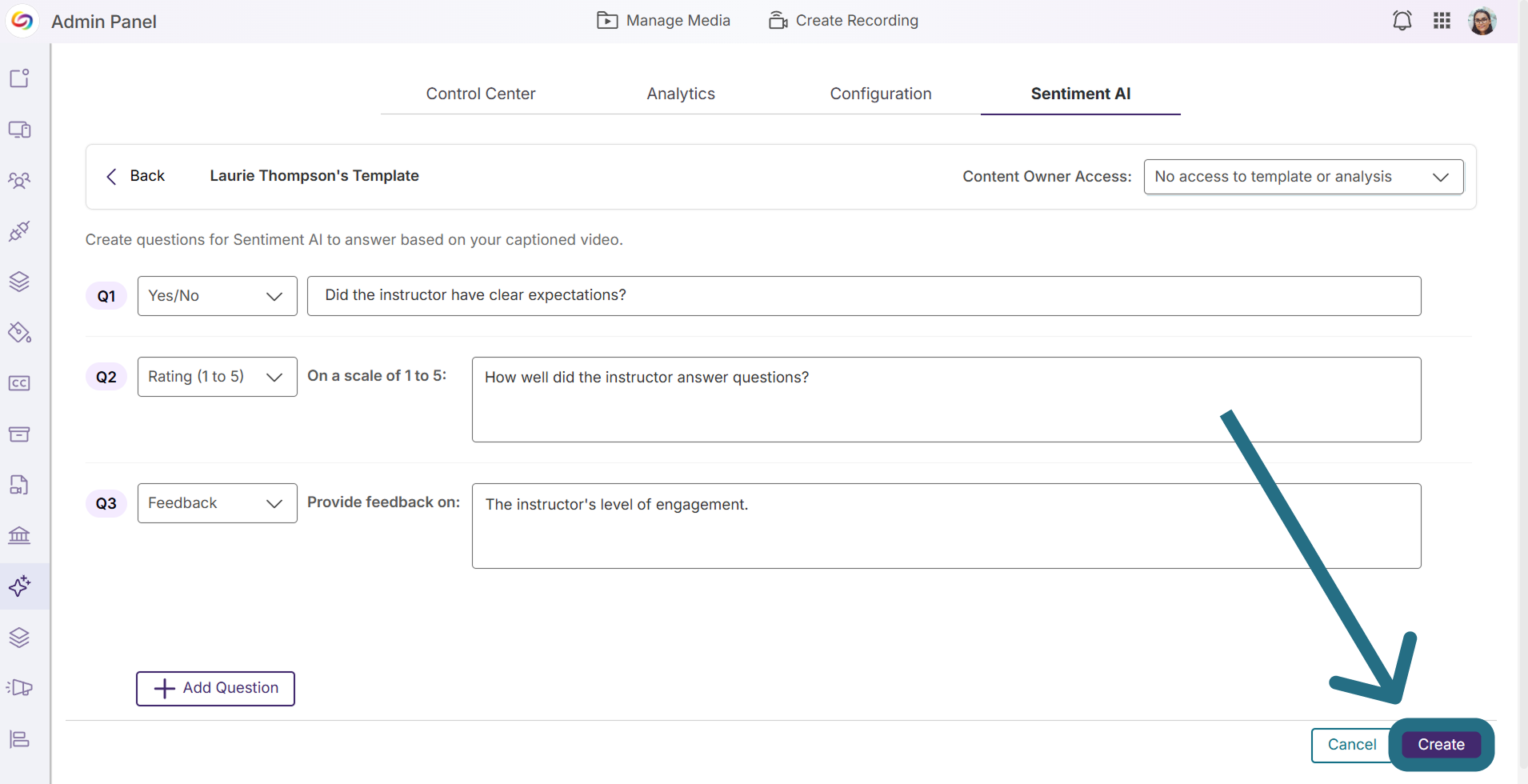Open the apps grid launcher icon

[1442, 21]
